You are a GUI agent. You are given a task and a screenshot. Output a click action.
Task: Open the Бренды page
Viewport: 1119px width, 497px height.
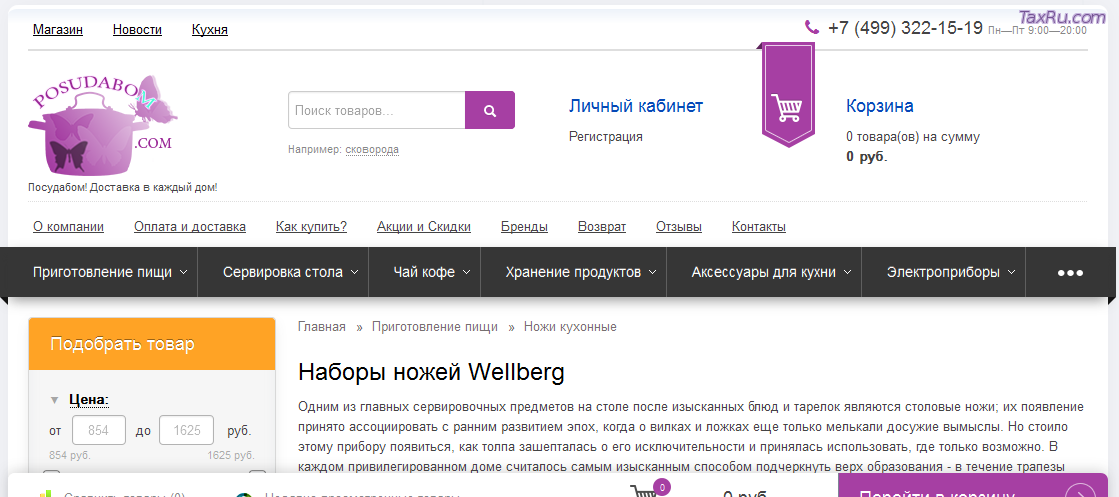point(525,226)
